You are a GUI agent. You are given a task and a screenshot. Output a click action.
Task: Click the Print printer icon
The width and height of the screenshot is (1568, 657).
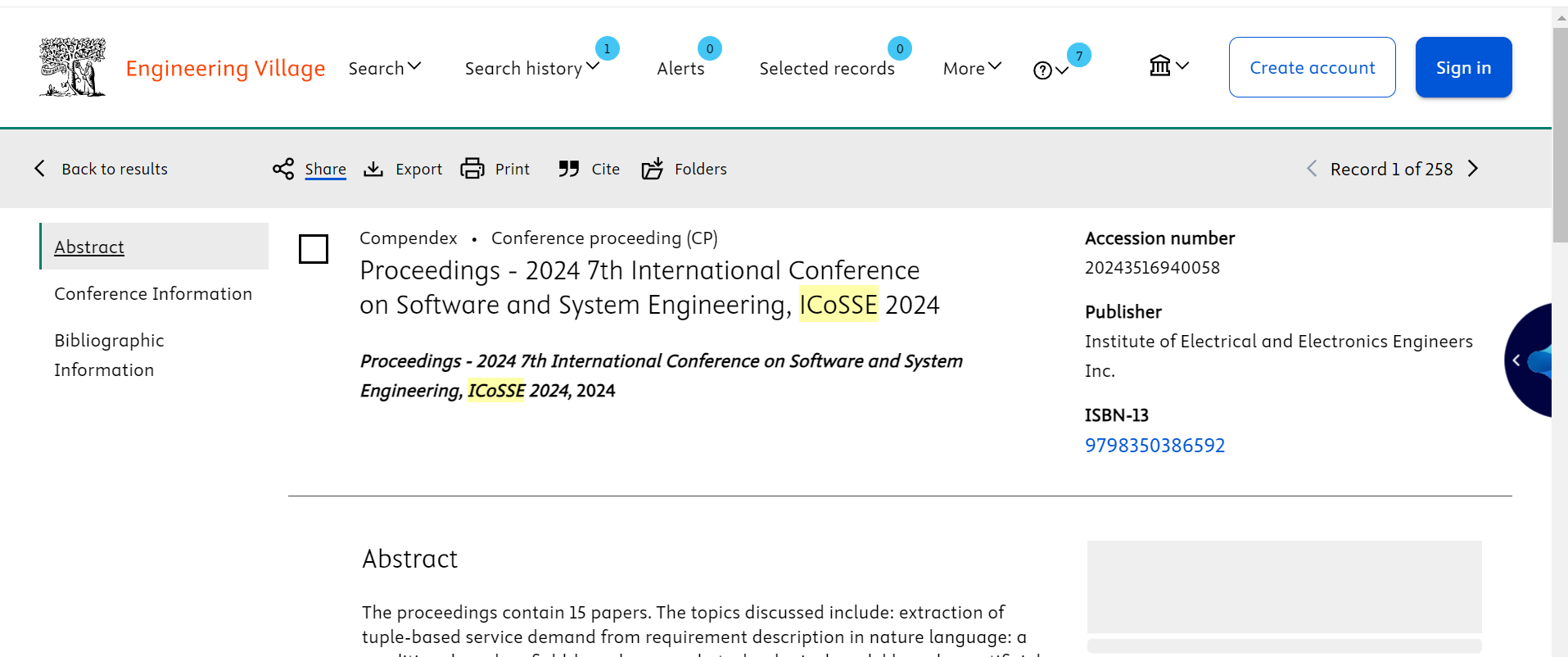point(472,169)
